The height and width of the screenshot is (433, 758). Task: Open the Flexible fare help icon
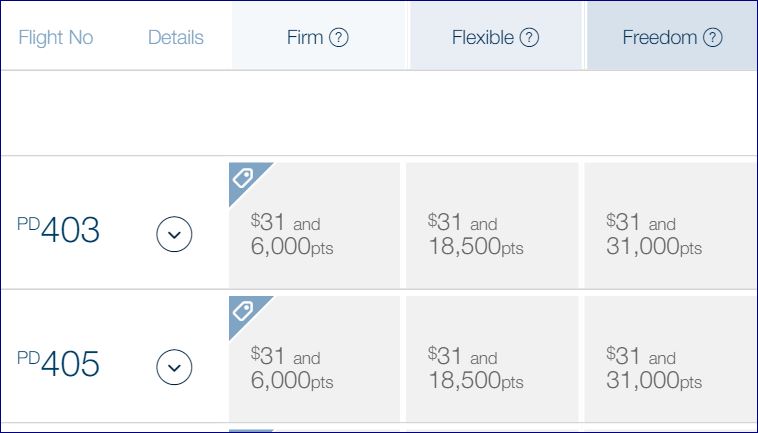(x=530, y=38)
